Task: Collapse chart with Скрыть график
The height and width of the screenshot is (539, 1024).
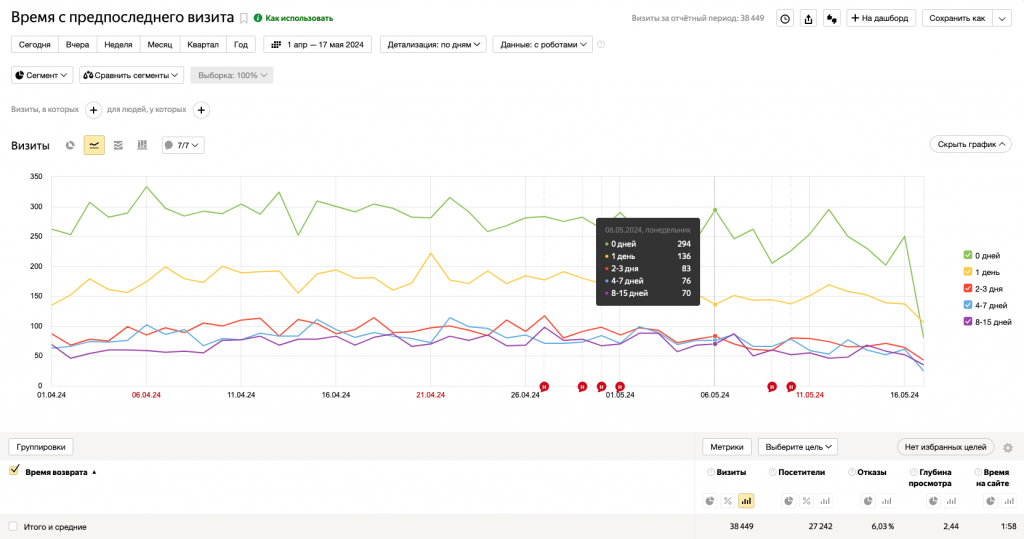Action: (971, 144)
